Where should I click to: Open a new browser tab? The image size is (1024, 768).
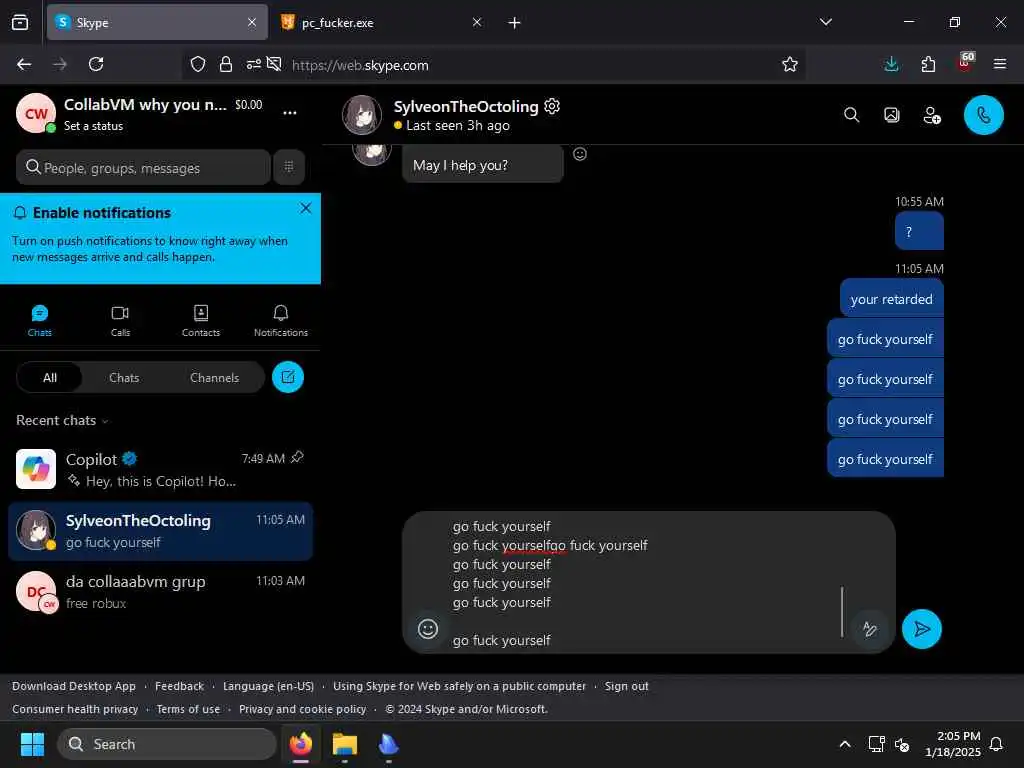(515, 23)
